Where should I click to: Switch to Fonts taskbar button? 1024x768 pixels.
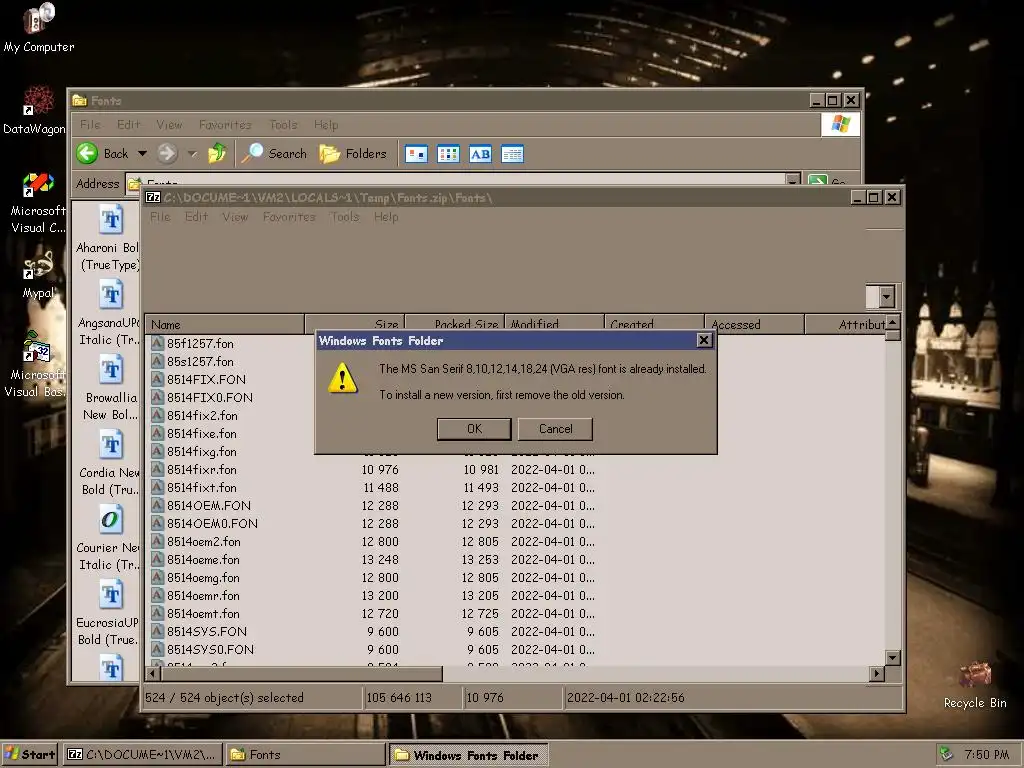(305, 755)
